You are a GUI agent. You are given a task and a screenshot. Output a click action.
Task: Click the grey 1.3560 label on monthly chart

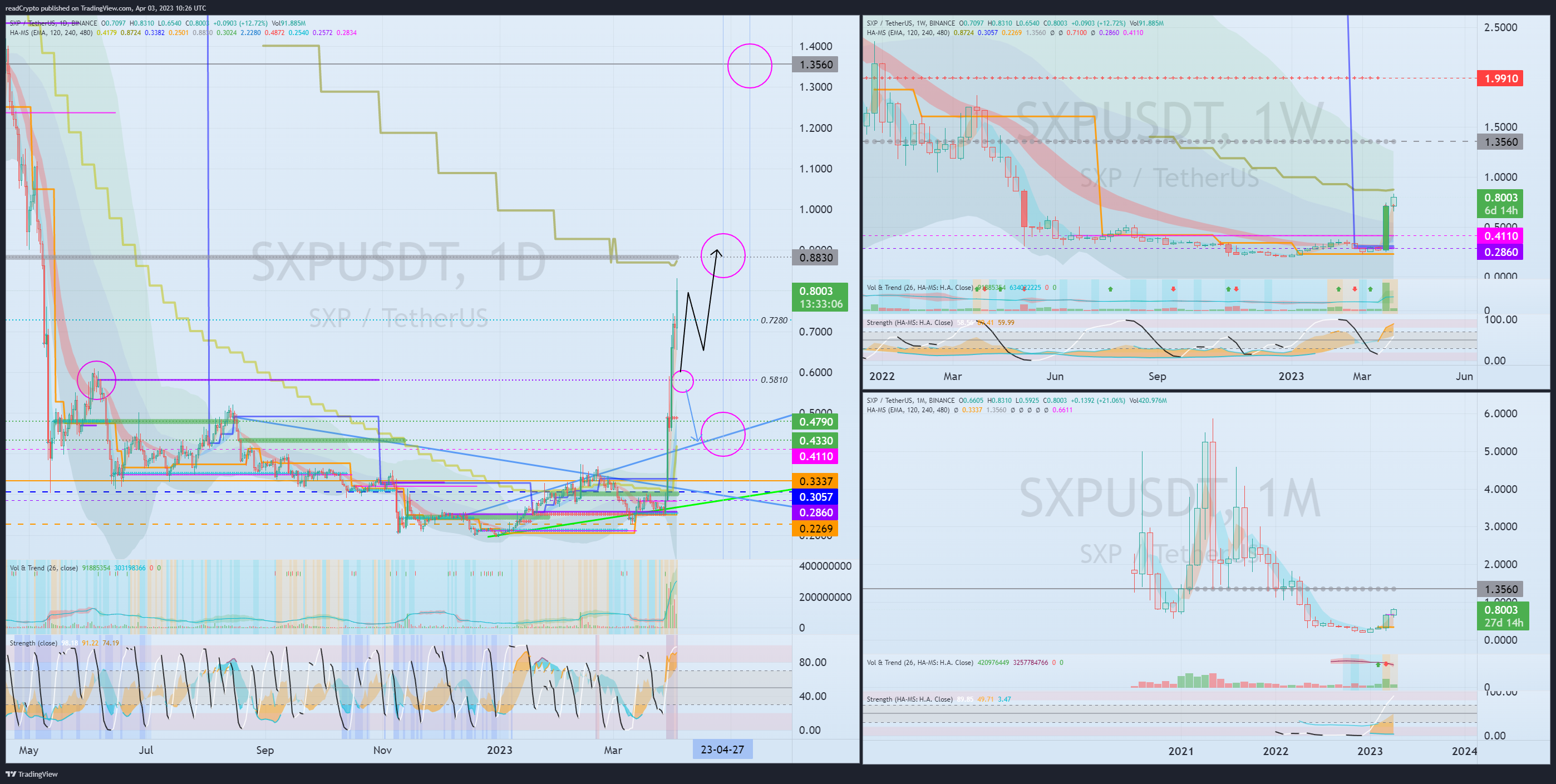click(1500, 589)
